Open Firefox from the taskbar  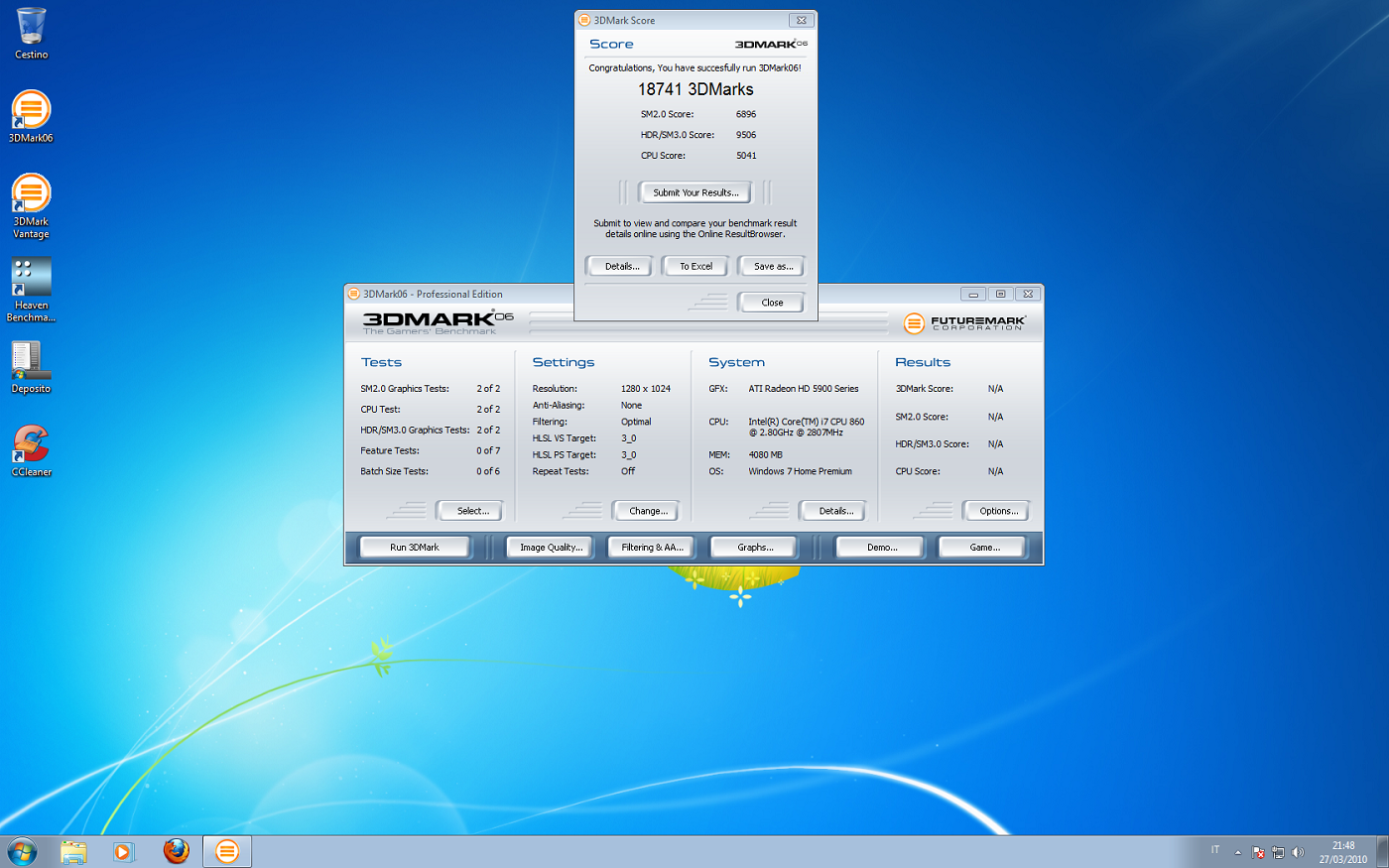coord(176,851)
